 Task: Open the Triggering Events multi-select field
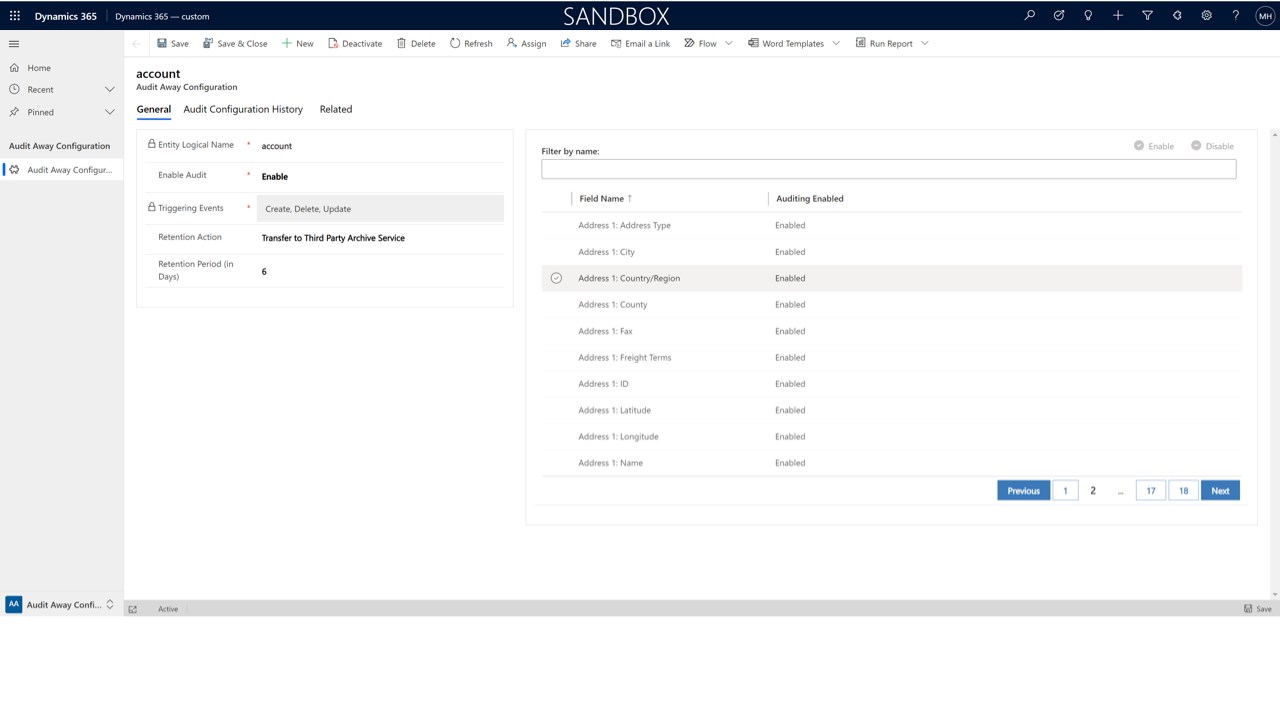point(380,209)
